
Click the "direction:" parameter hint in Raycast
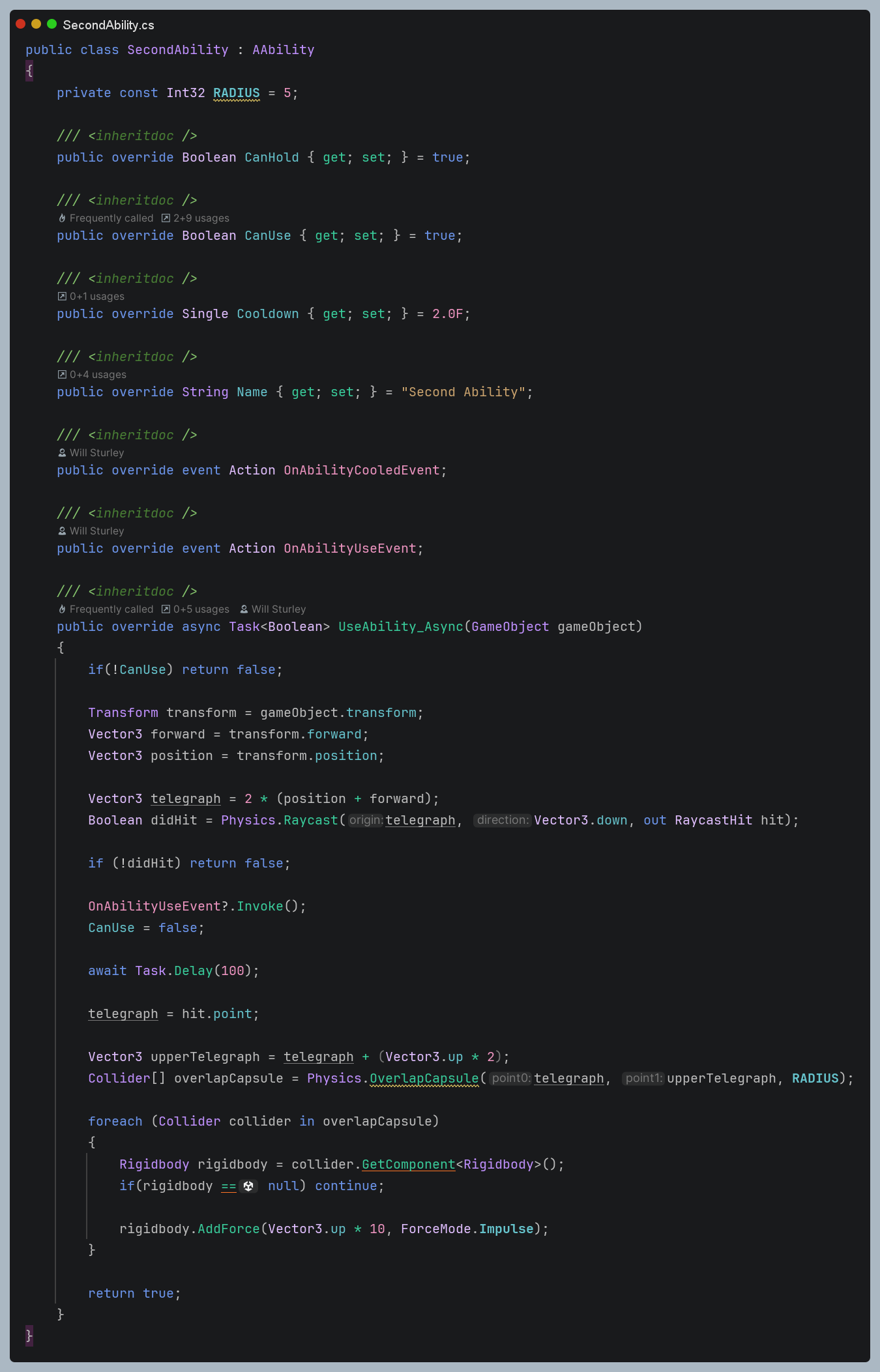click(503, 820)
